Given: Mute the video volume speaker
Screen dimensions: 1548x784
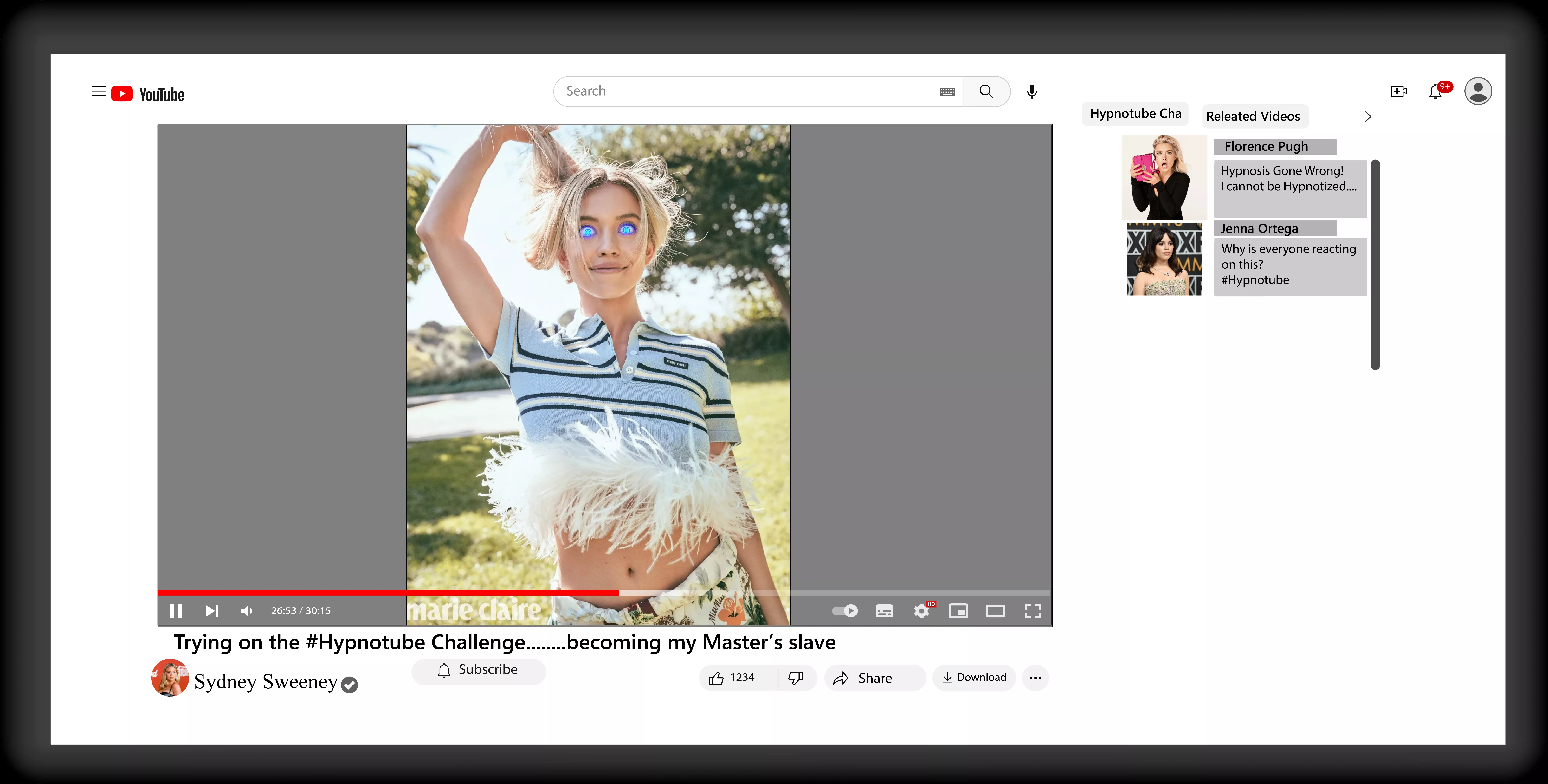Looking at the screenshot, I should coord(246,611).
